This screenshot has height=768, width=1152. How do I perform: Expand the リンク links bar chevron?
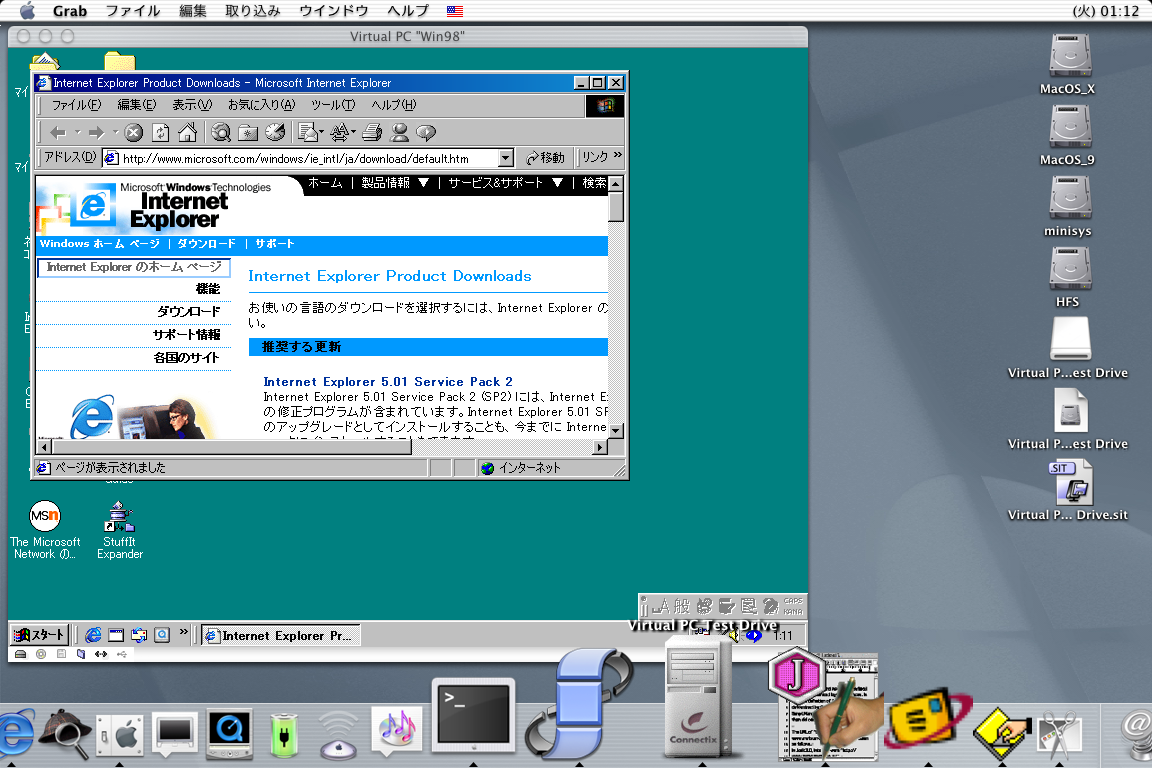click(617, 157)
